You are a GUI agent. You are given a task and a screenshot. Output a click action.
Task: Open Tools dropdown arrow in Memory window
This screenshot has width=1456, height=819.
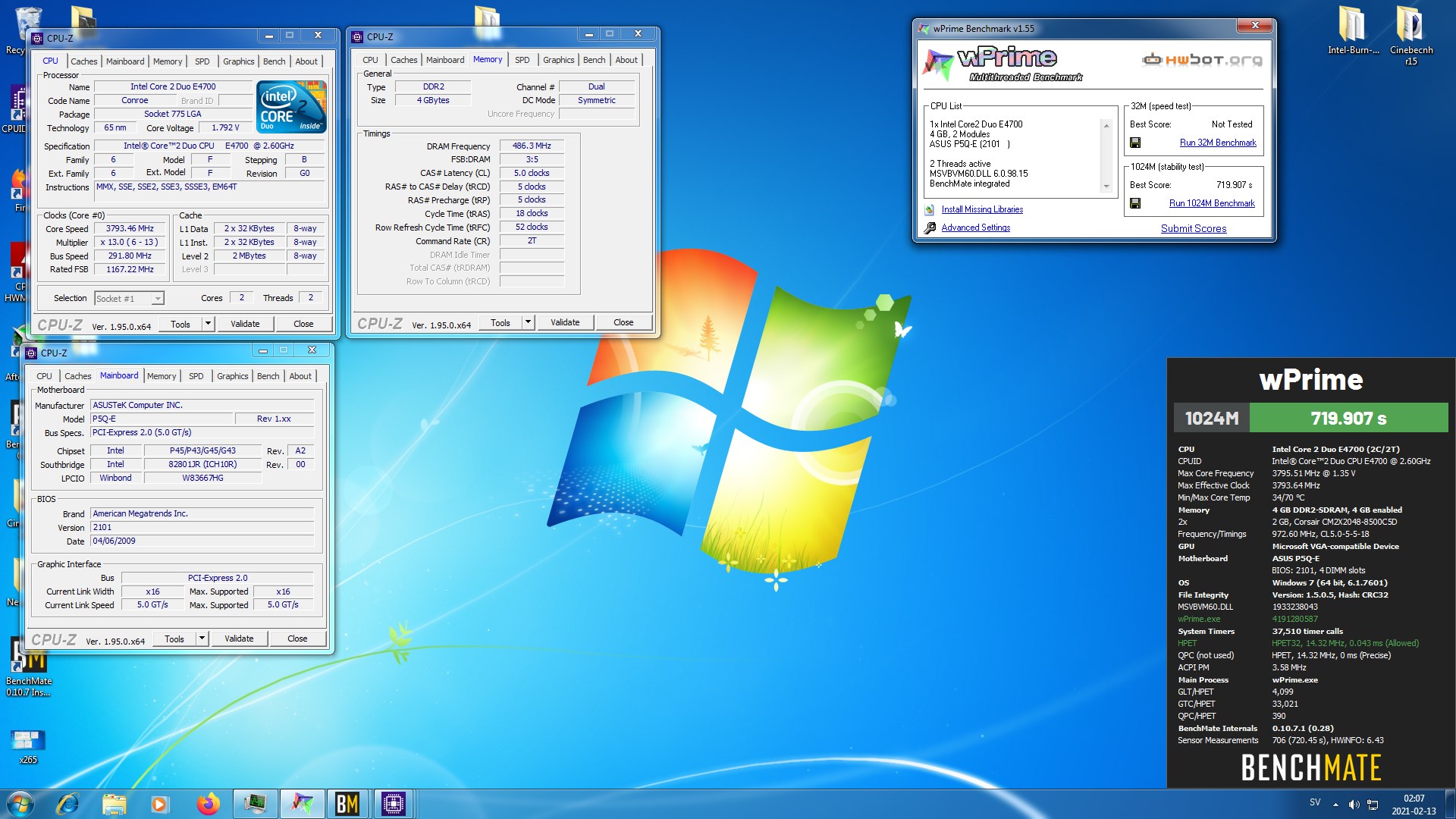(x=528, y=322)
